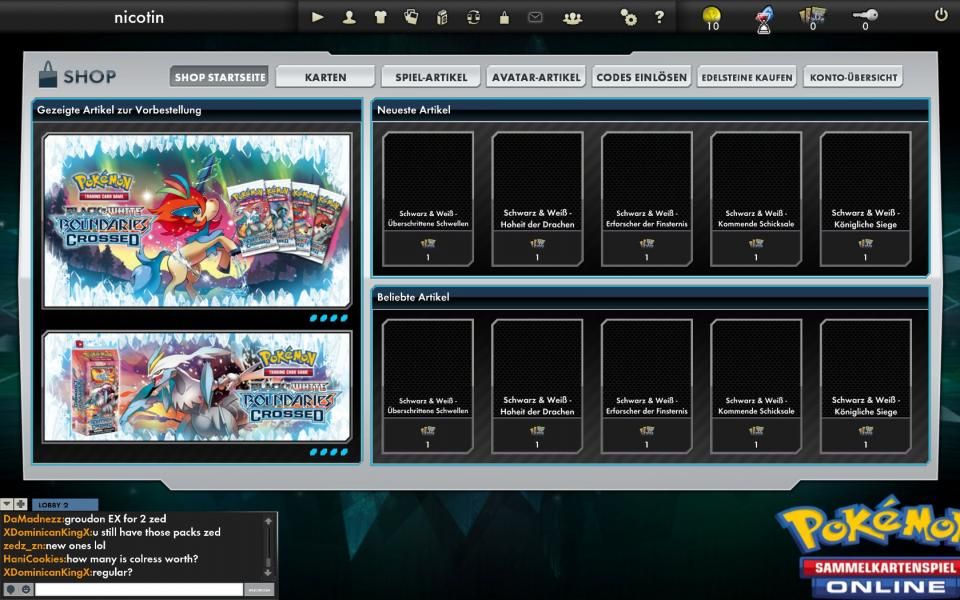Click the speech bubble icon beside chat input
Image resolution: width=960 pixels, height=600 pixels.
[x=11, y=590]
